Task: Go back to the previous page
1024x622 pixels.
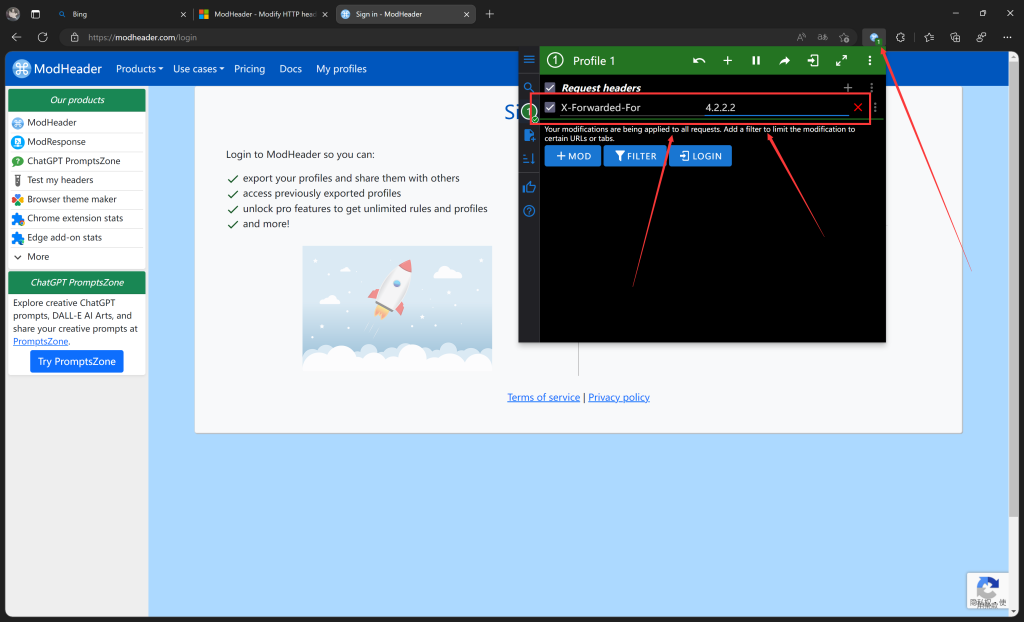Action: 16,37
